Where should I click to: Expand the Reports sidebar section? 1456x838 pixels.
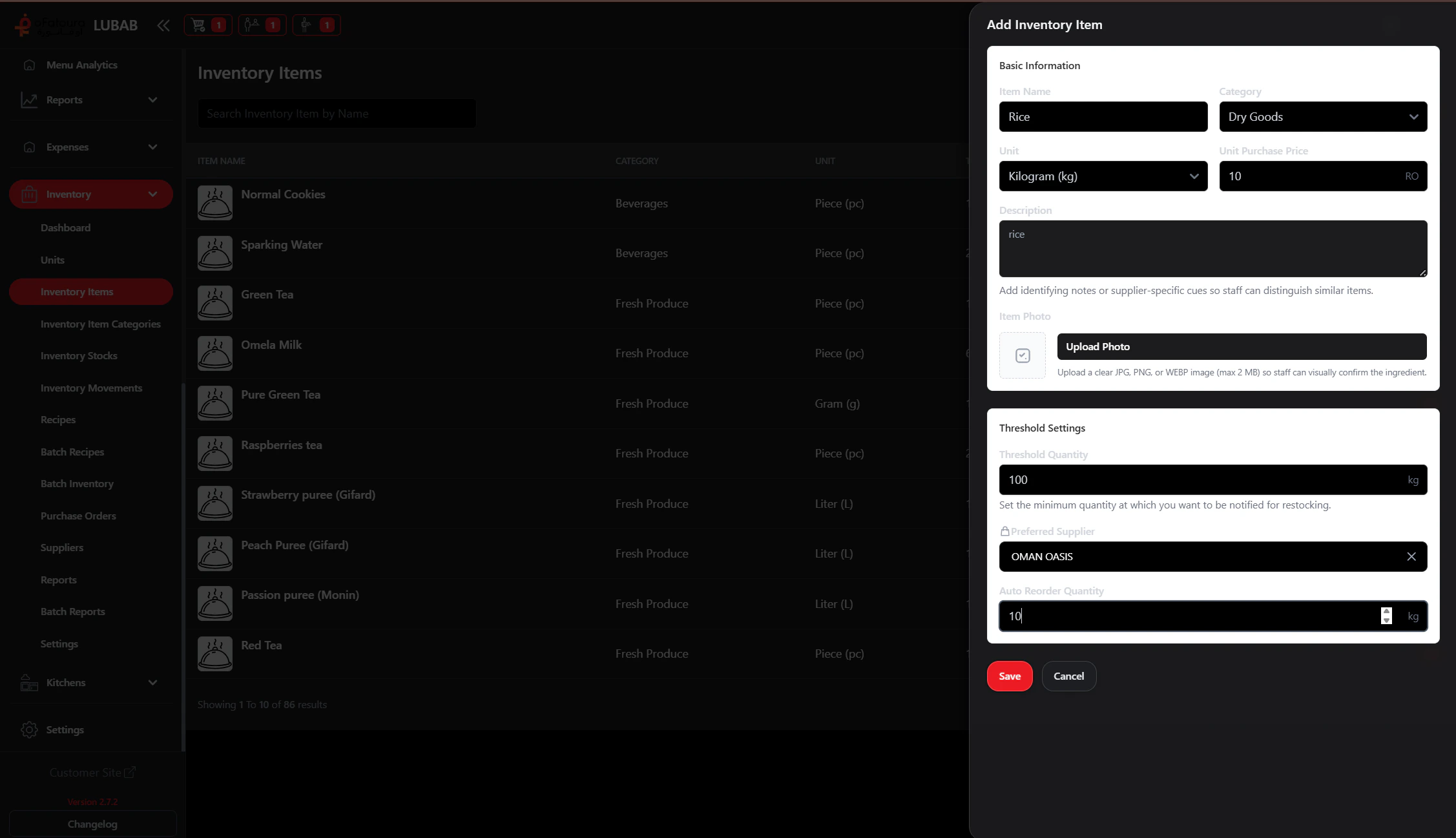click(x=152, y=100)
